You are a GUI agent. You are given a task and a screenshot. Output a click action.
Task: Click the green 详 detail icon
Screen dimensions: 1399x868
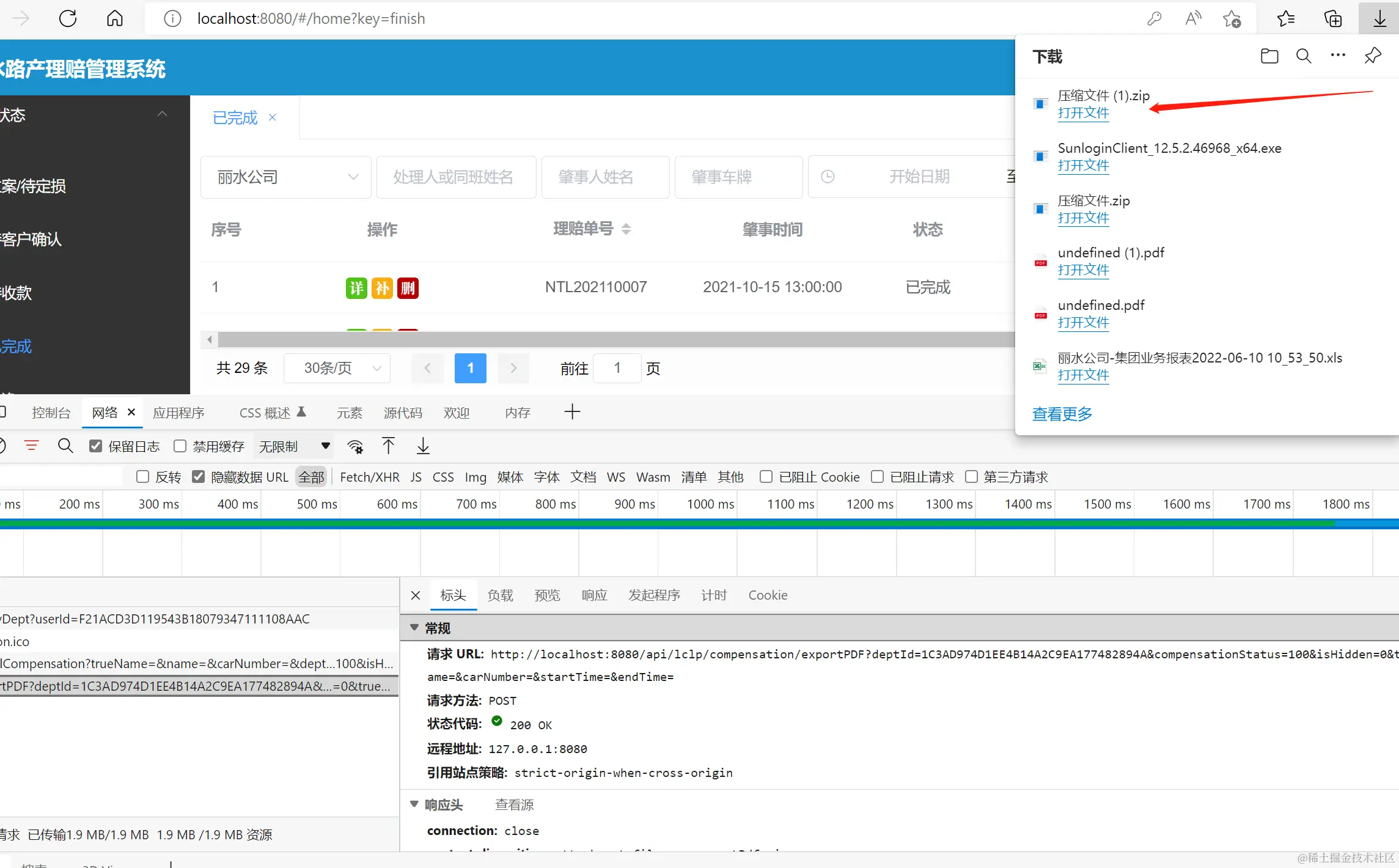[x=356, y=287]
